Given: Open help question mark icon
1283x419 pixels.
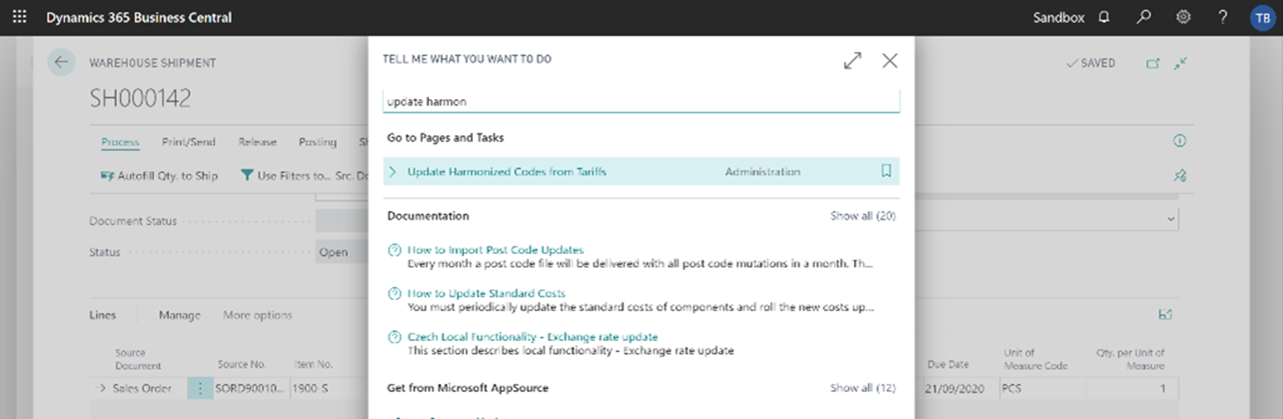Looking at the screenshot, I should (1223, 17).
